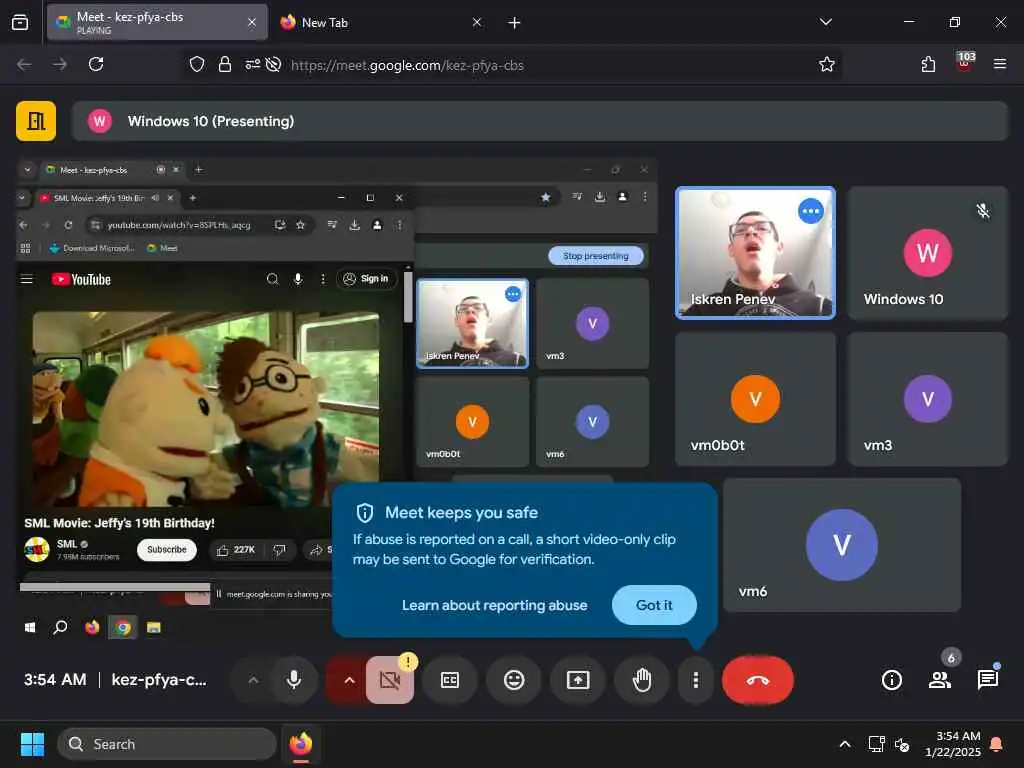Click YouTube logo in shared screen
Viewport: 1024px width, 768px height.
(x=81, y=280)
